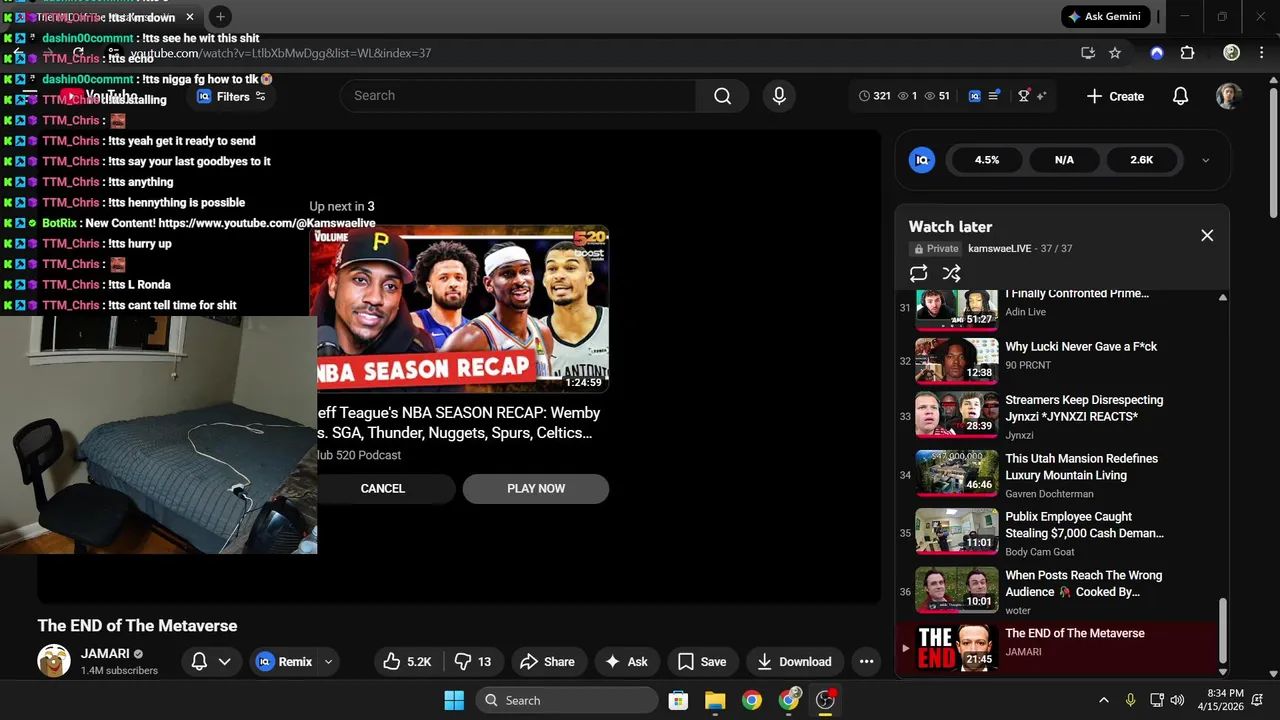Viewport: 1280px width, 720px height.
Task: Open YouTube notifications bell
Action: (x=1180, y=96)
